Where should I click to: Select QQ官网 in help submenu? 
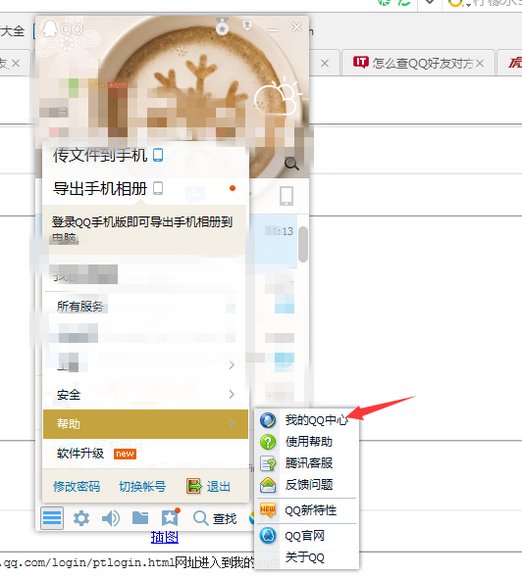(307, 535)
